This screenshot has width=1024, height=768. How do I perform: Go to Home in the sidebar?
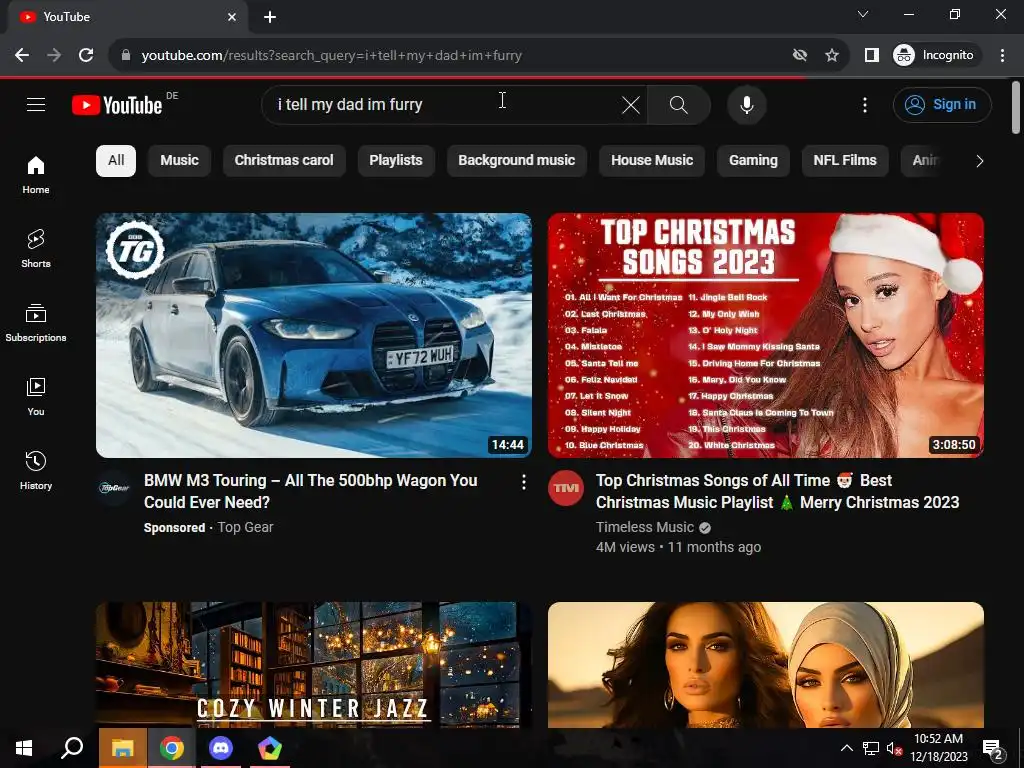click(36, 175)
